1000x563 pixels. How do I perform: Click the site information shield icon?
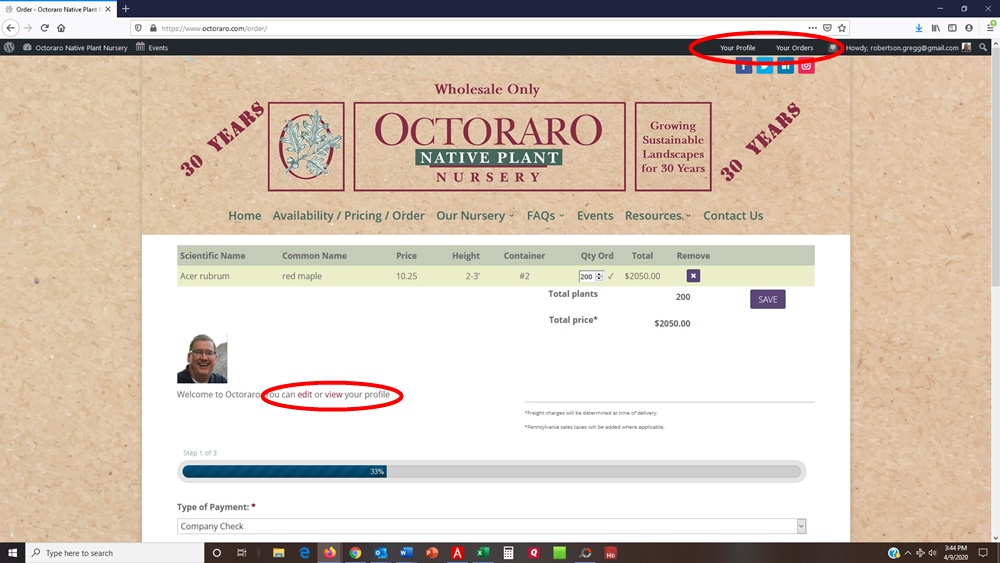pyautogui.click(x=138, y=28)
